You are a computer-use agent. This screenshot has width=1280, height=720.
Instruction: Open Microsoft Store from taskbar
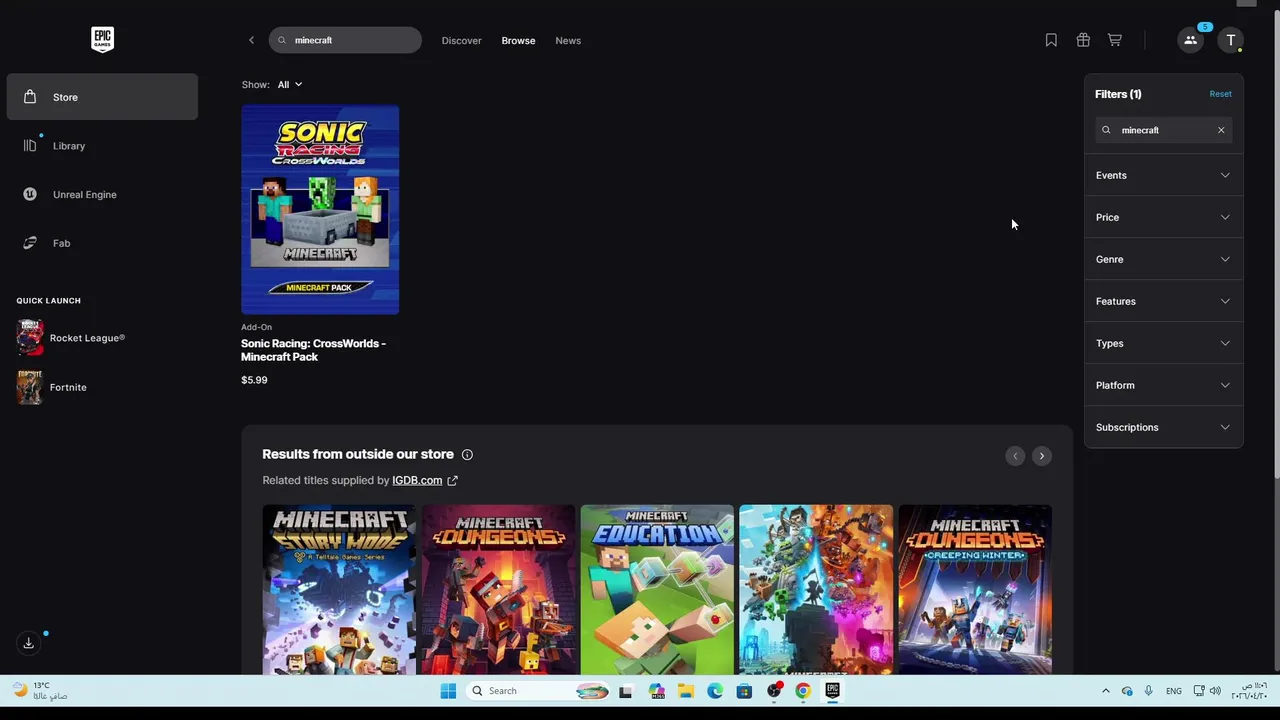coord(744,691)
